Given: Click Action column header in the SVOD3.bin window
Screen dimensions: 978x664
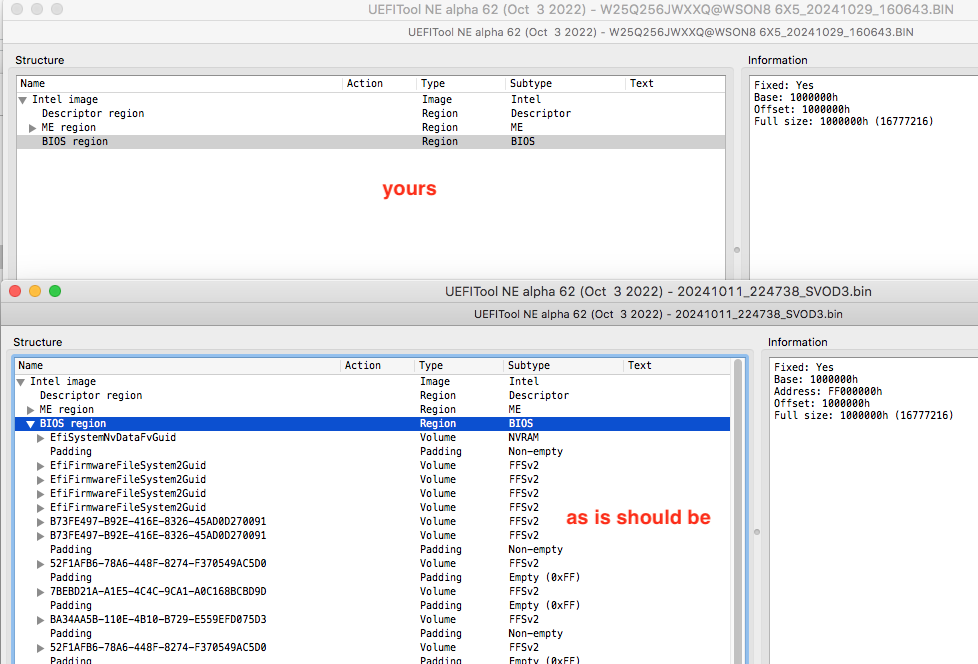Looking at the screenshot, I should pyautogui.click(x=377, y=365).
